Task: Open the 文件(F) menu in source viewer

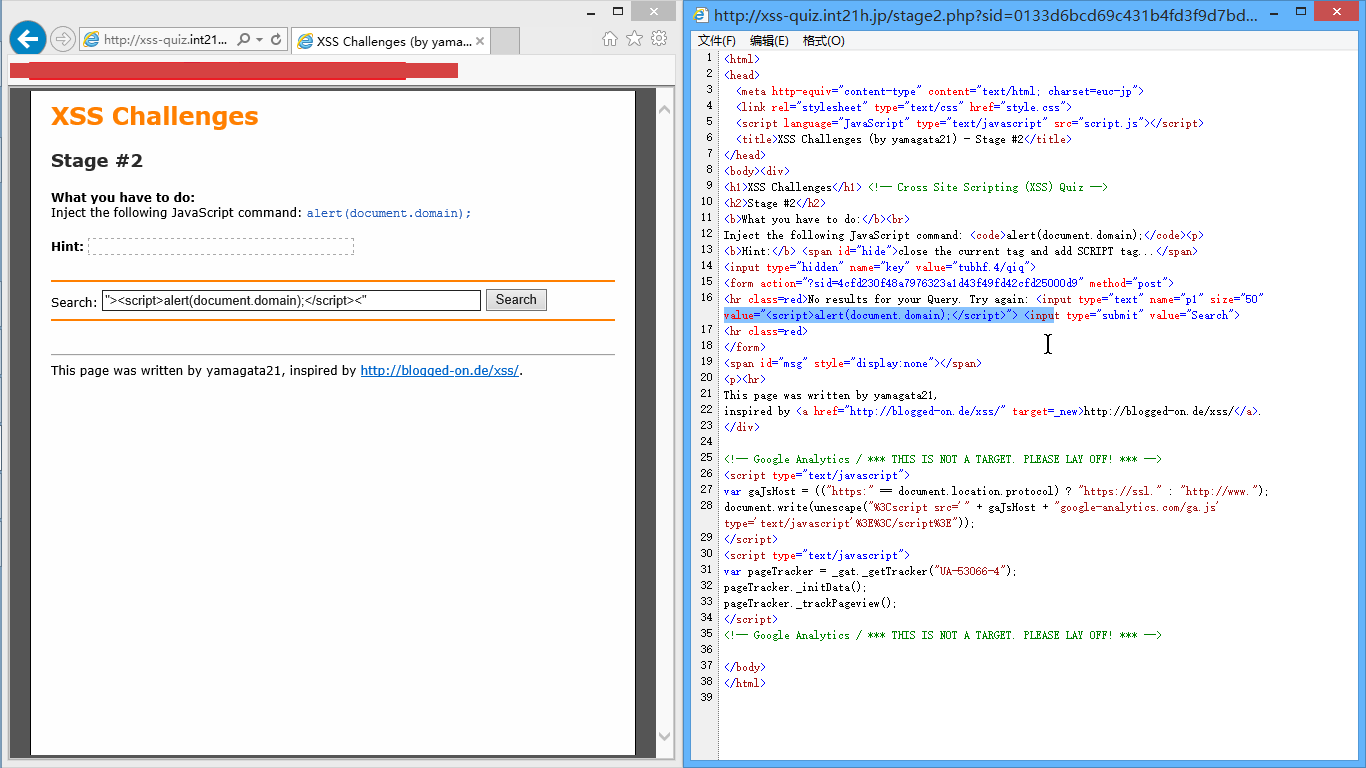Action: click(x=716, y=41)
